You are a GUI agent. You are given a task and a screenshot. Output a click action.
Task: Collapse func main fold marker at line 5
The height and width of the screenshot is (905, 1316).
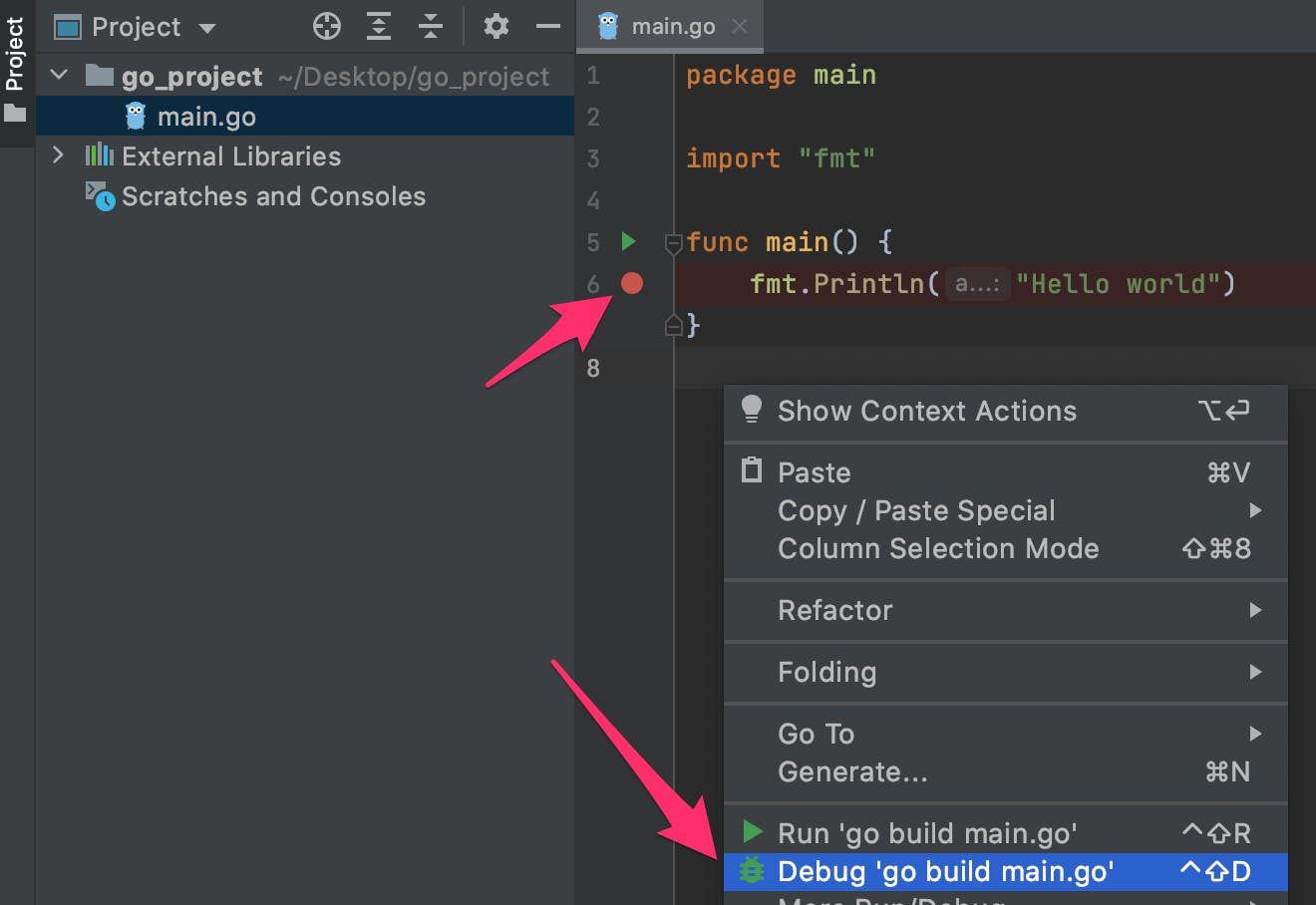click(673, 242)
